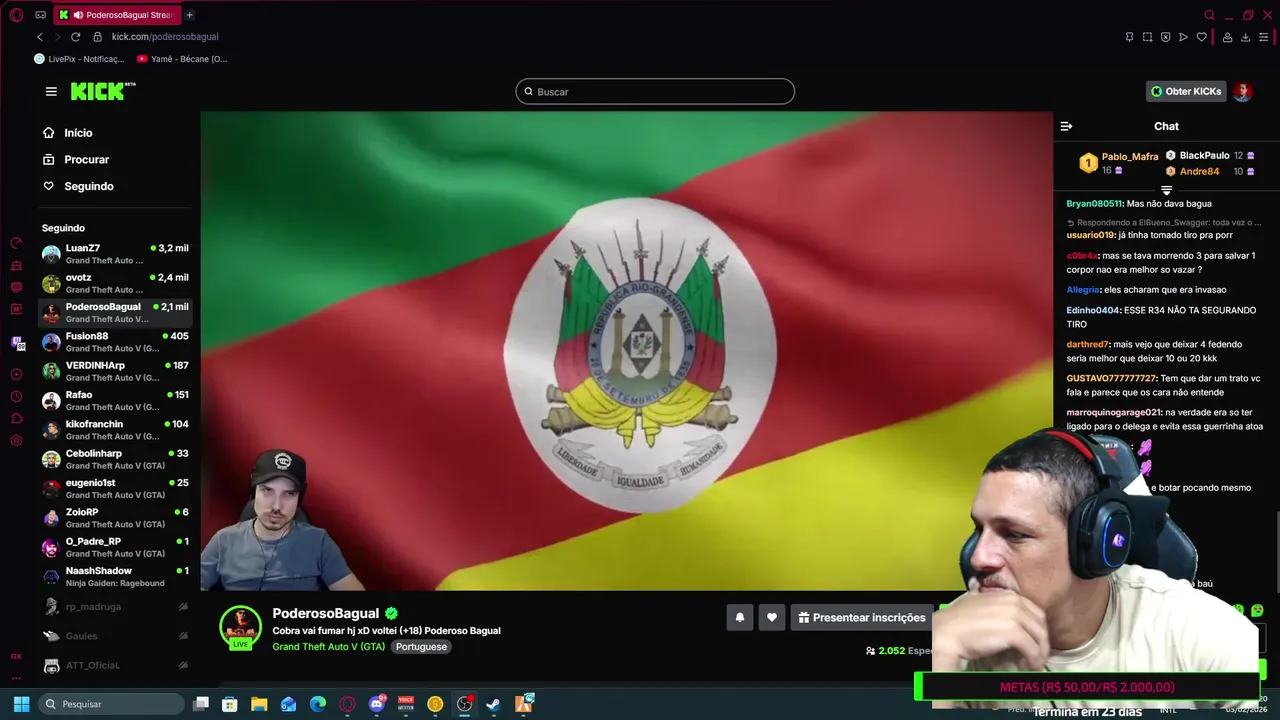Click GUSTAVO777777727 username in chat
This screenshot has height=720, width=1280.
[x=1111, y=378]
